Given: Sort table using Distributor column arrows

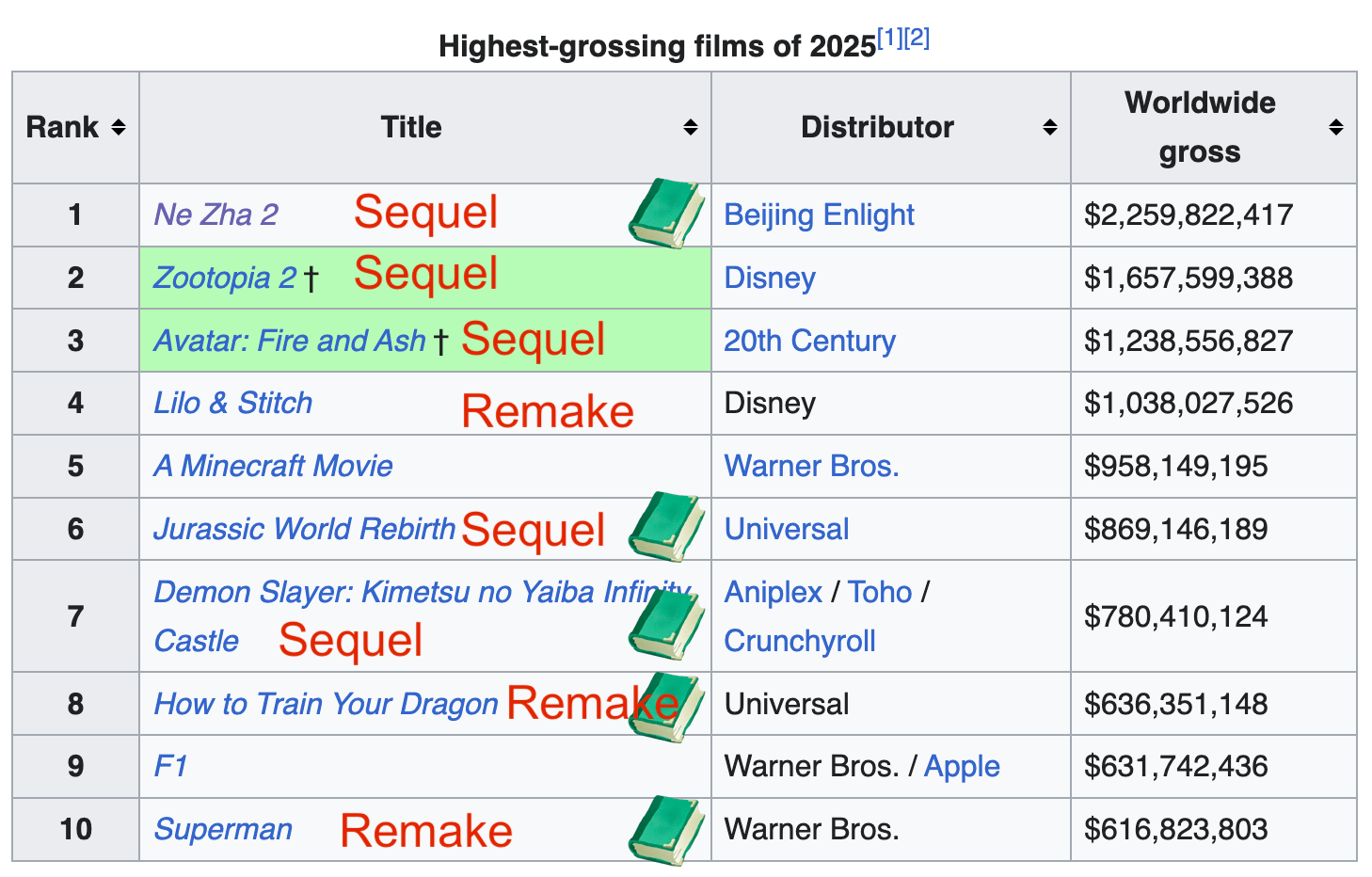Looking at the screenshot, I should pos(1050,127).
